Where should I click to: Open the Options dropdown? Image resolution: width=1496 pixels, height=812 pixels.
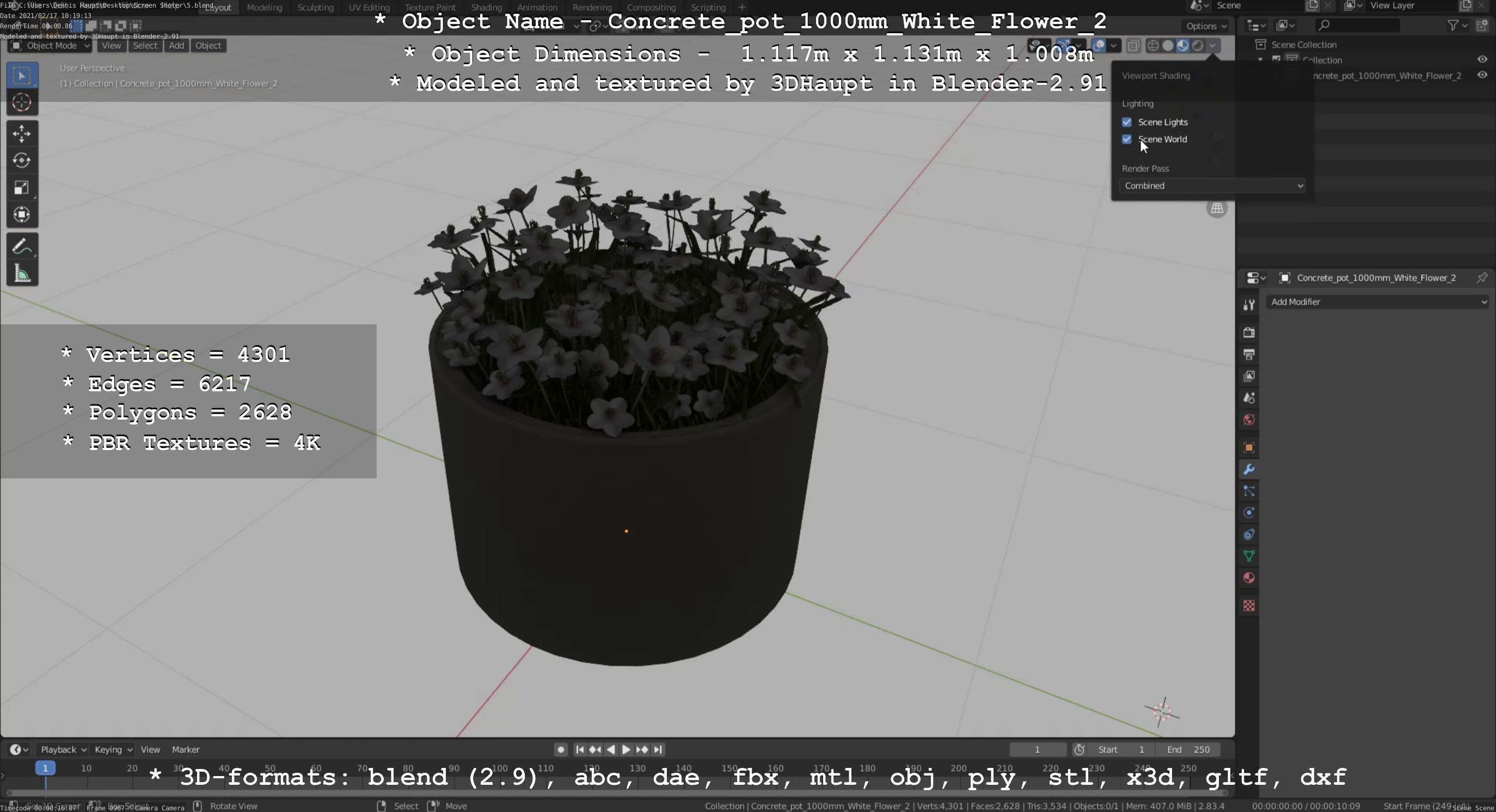(1206, 26)
